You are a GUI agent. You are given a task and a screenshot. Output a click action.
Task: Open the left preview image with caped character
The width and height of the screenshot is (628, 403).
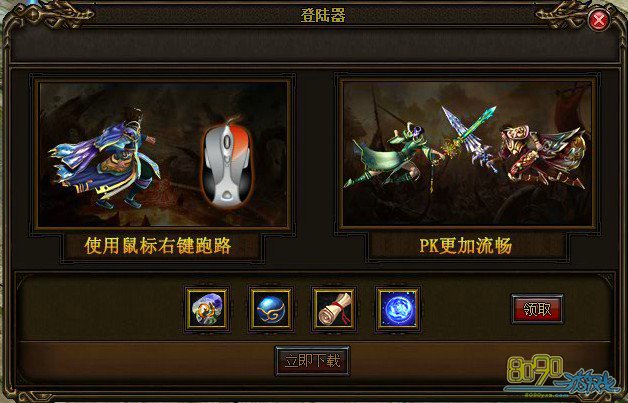click(x=162, y=154)
